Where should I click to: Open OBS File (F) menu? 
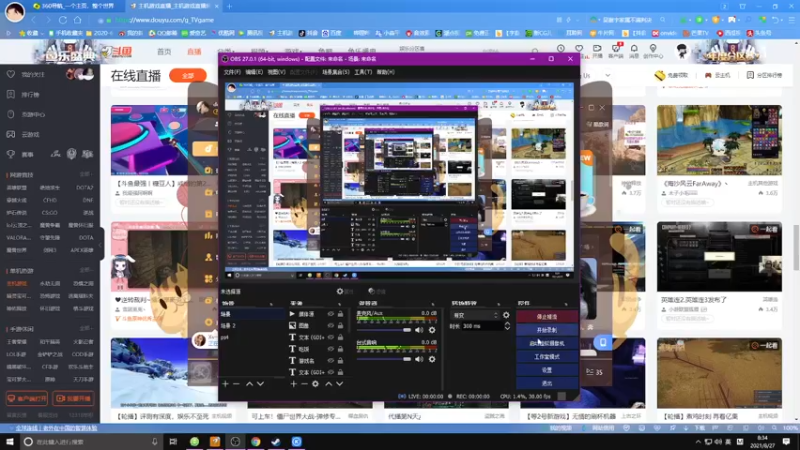(232, 72)
